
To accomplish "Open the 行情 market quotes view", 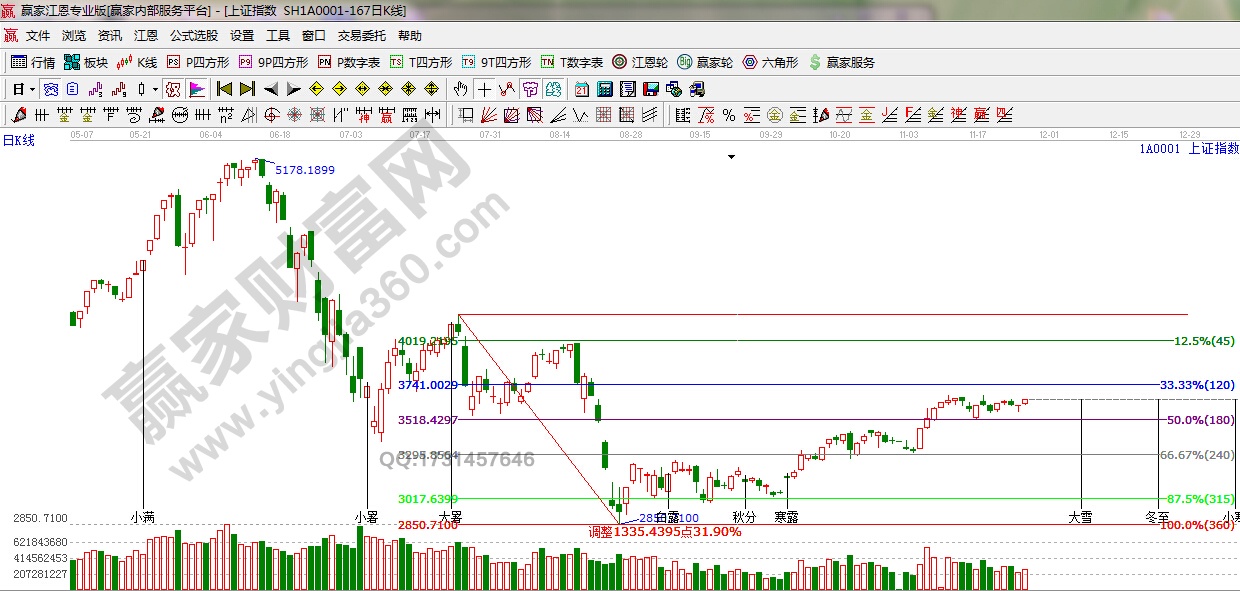I will (33, 62).
